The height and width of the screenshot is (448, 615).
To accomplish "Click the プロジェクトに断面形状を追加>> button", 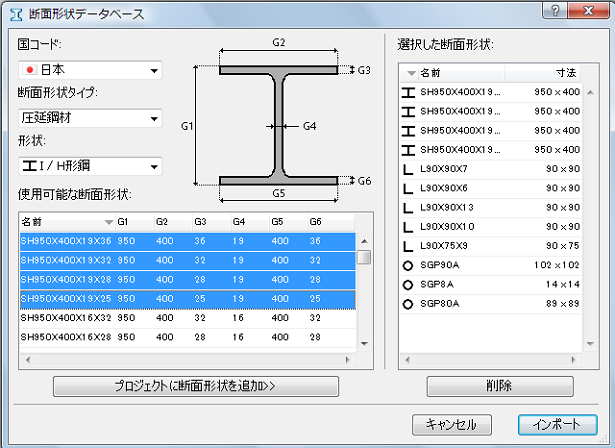I will pyautogui.click(x=196, y=386).
